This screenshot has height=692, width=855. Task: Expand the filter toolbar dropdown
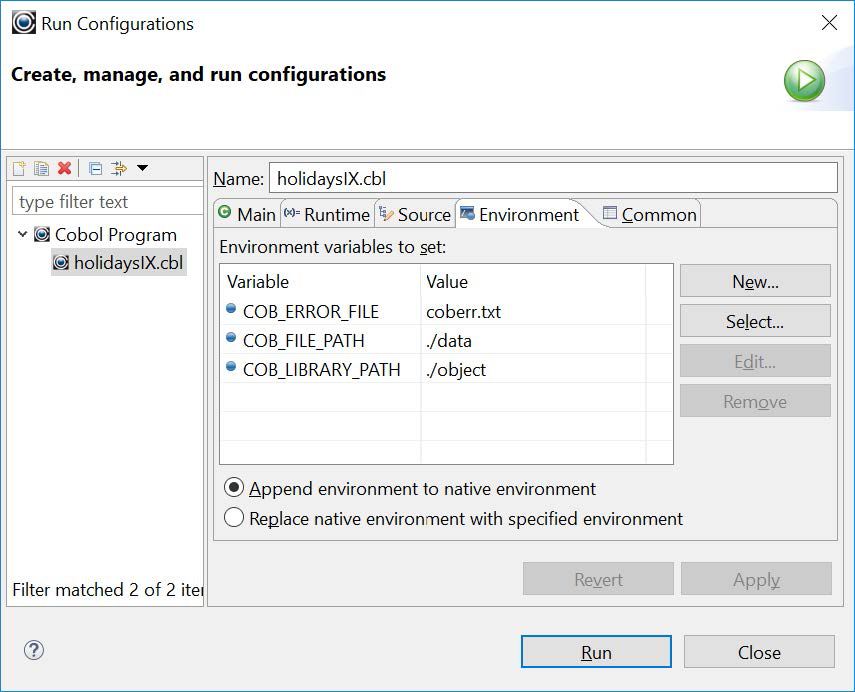[x=143, y=168]
